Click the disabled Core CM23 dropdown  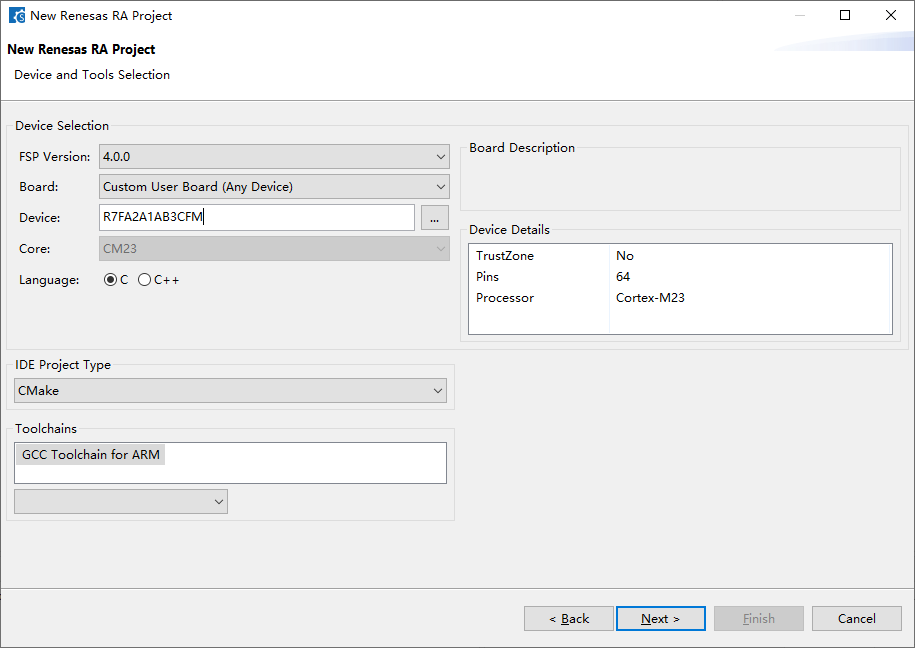click(x=274, y=249)
